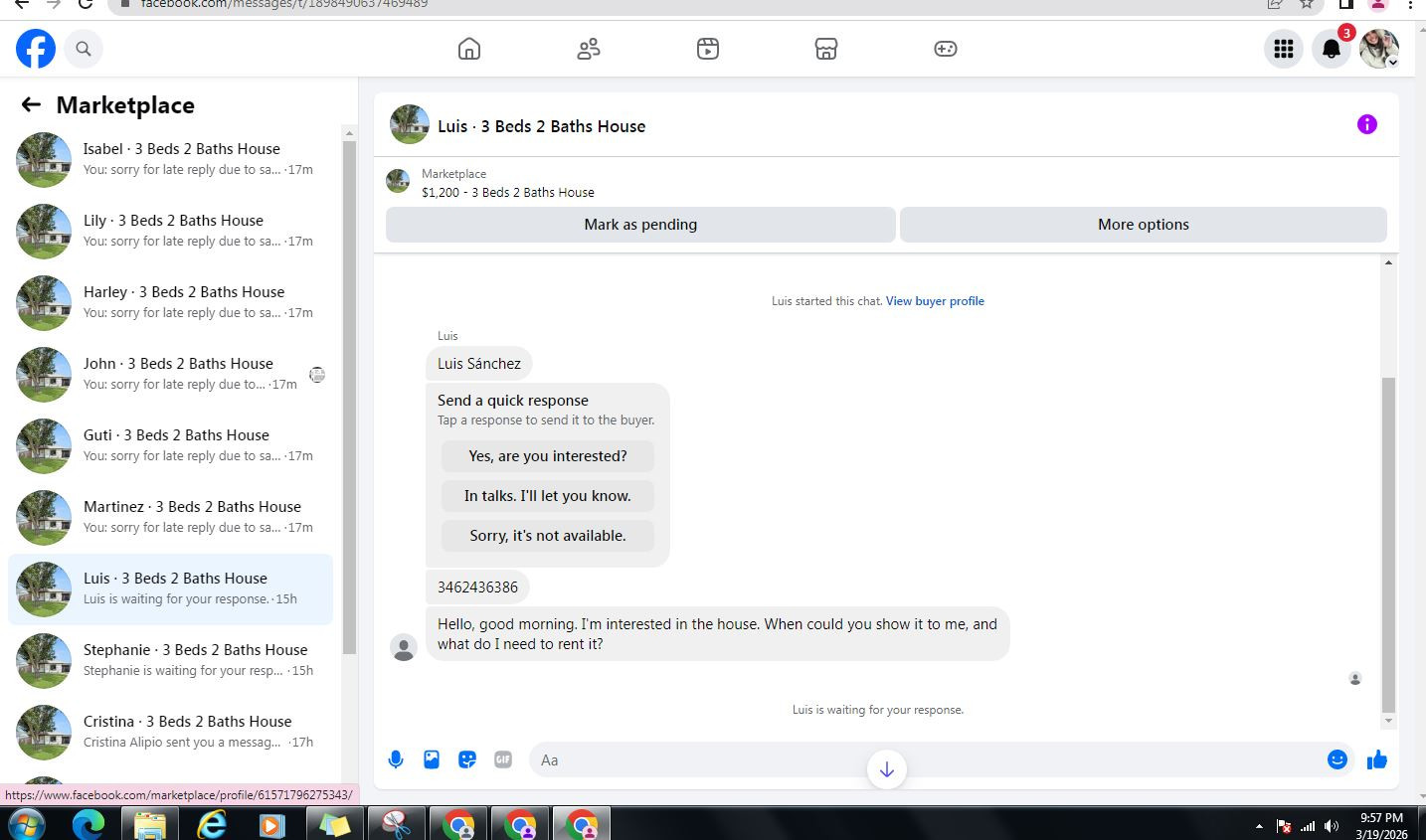Click the '3462436386' message bubble
Image resolution: width=1426 pixels, height=840 pixels.
pos(477,588)
